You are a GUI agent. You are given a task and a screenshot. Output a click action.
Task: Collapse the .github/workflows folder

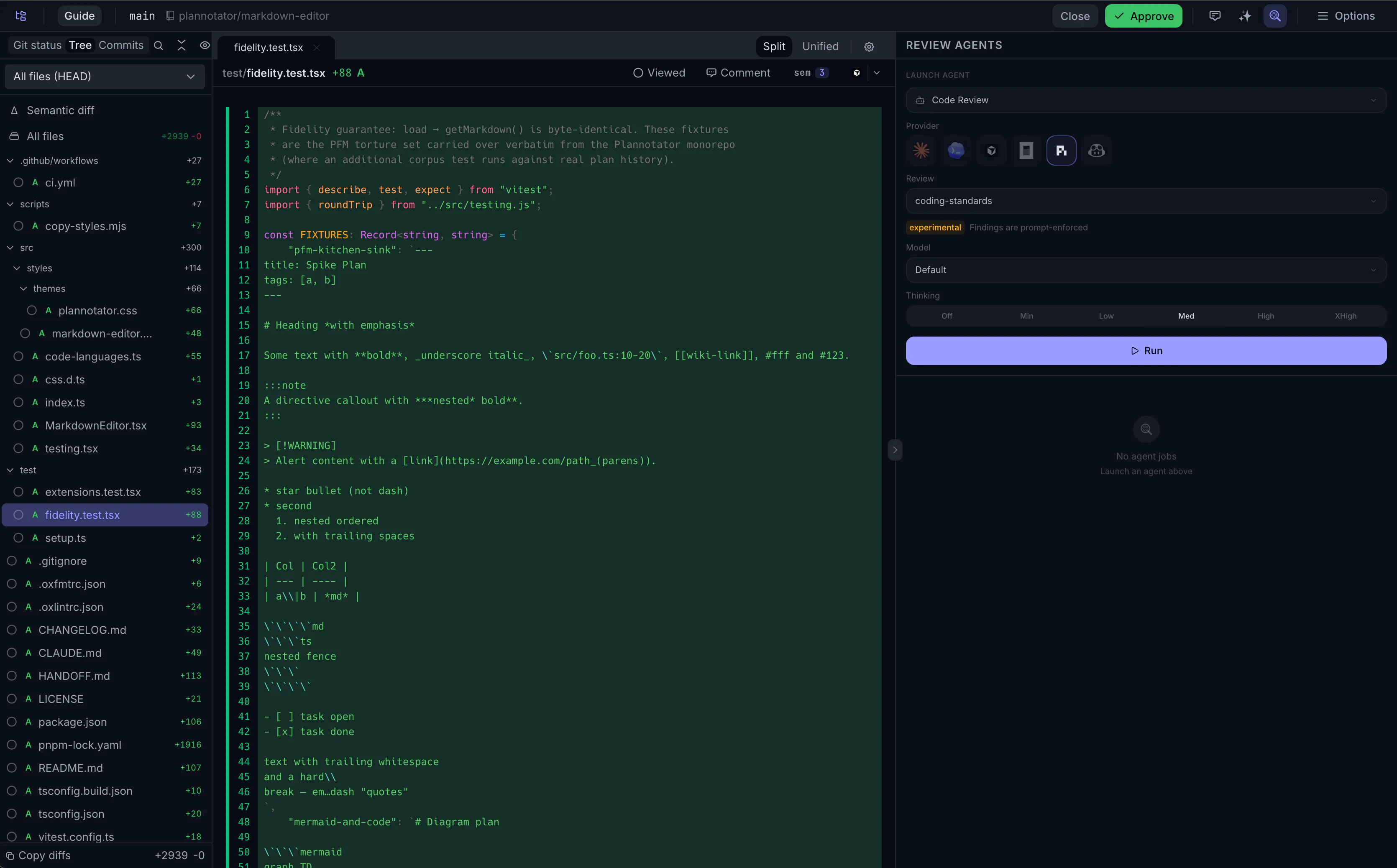(x=10, y=161)
